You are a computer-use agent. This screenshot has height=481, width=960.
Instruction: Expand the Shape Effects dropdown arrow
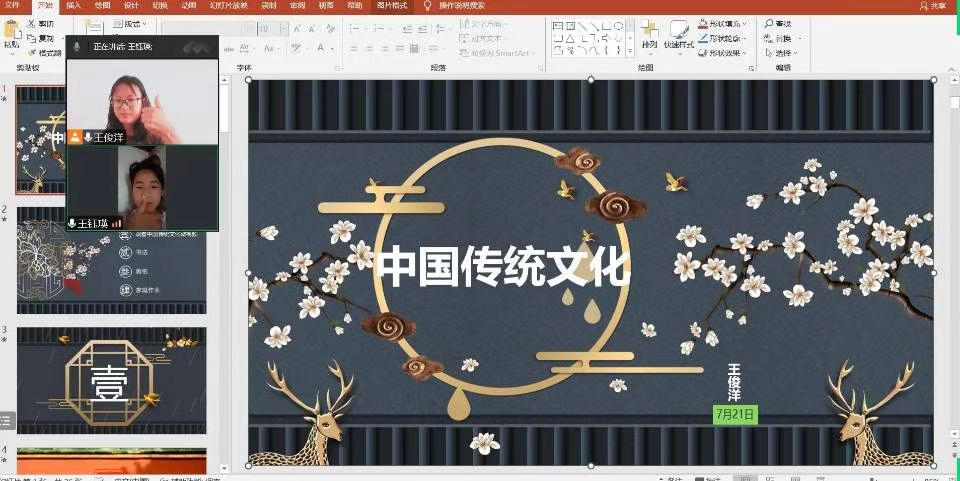point(744,53)
